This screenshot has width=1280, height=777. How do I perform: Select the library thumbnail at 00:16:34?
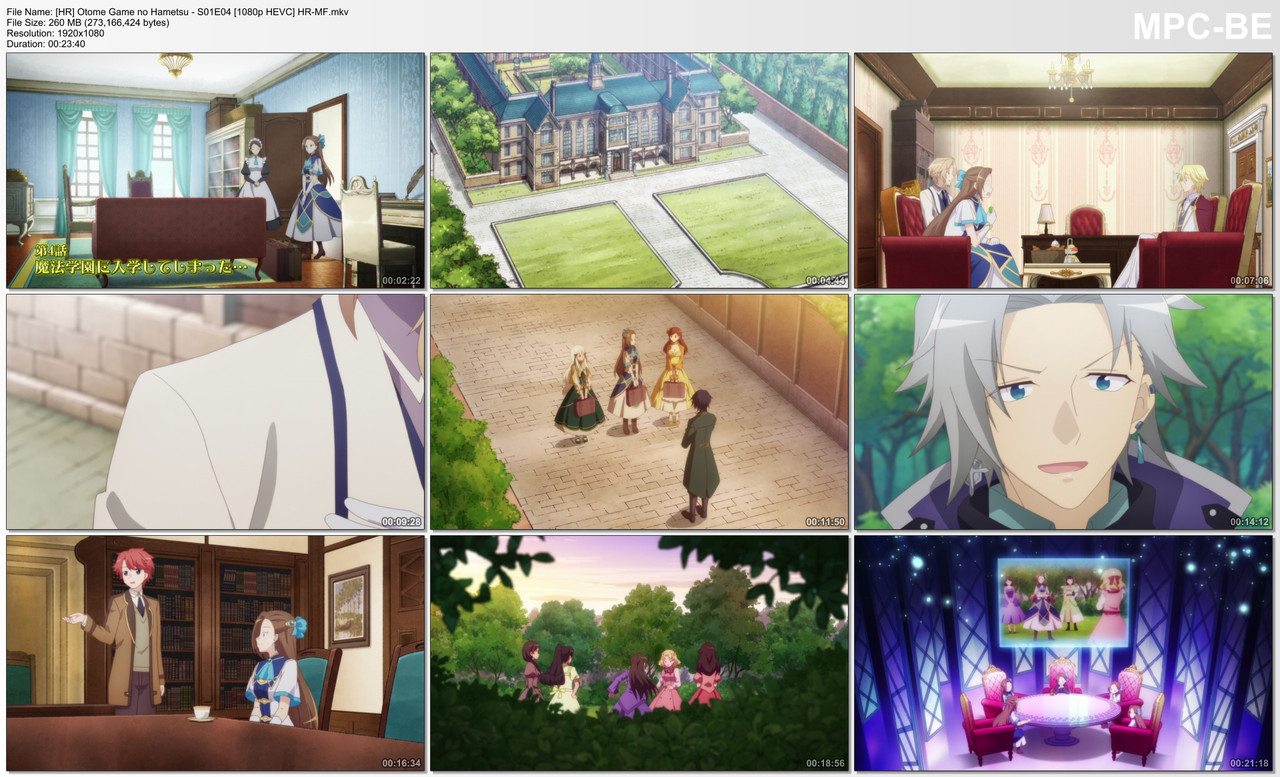[x=216, y=653]
